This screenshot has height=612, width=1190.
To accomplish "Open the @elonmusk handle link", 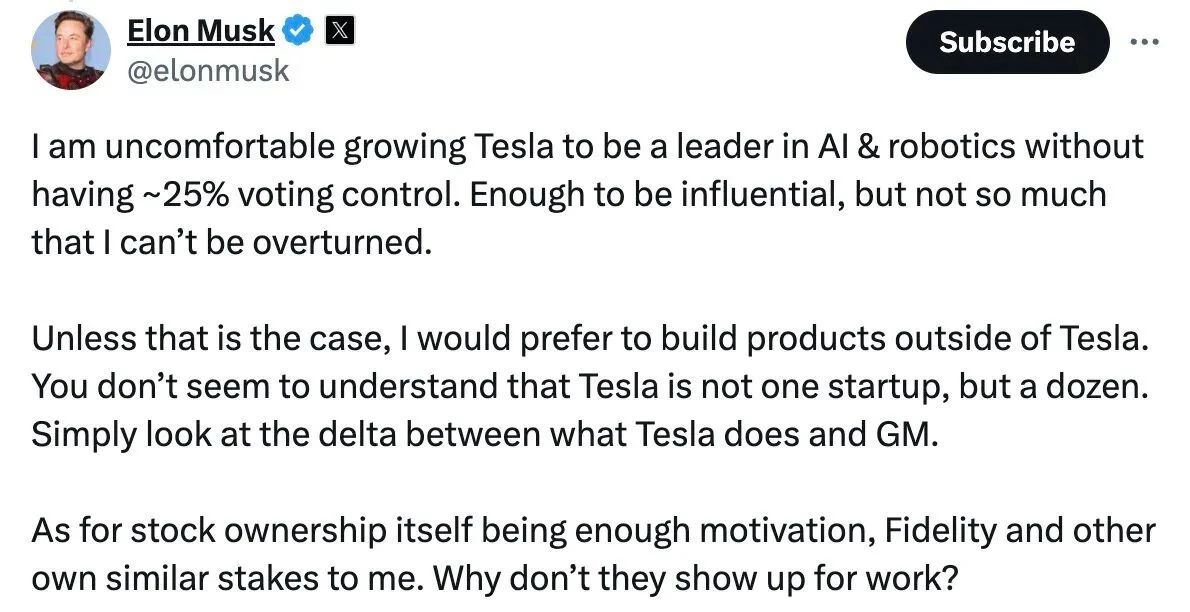I will [x=207, y=71].
